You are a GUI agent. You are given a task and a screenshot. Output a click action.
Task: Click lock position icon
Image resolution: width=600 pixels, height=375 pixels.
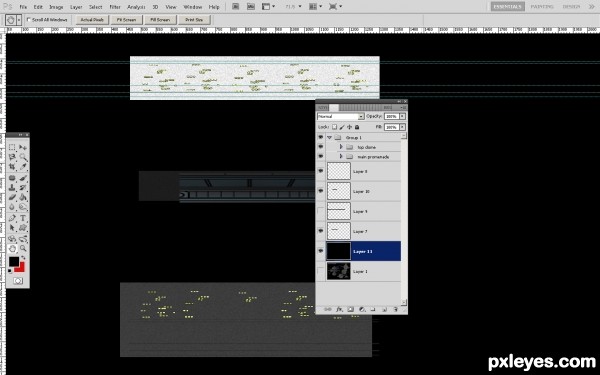[x=349, y=127]
